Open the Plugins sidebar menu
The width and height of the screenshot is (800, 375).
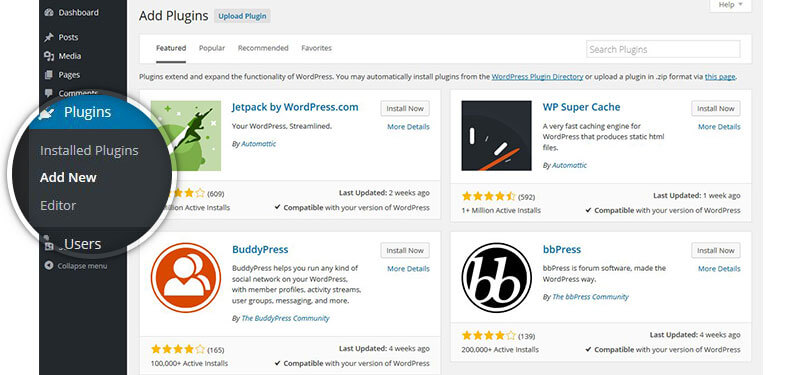(87, 112)
